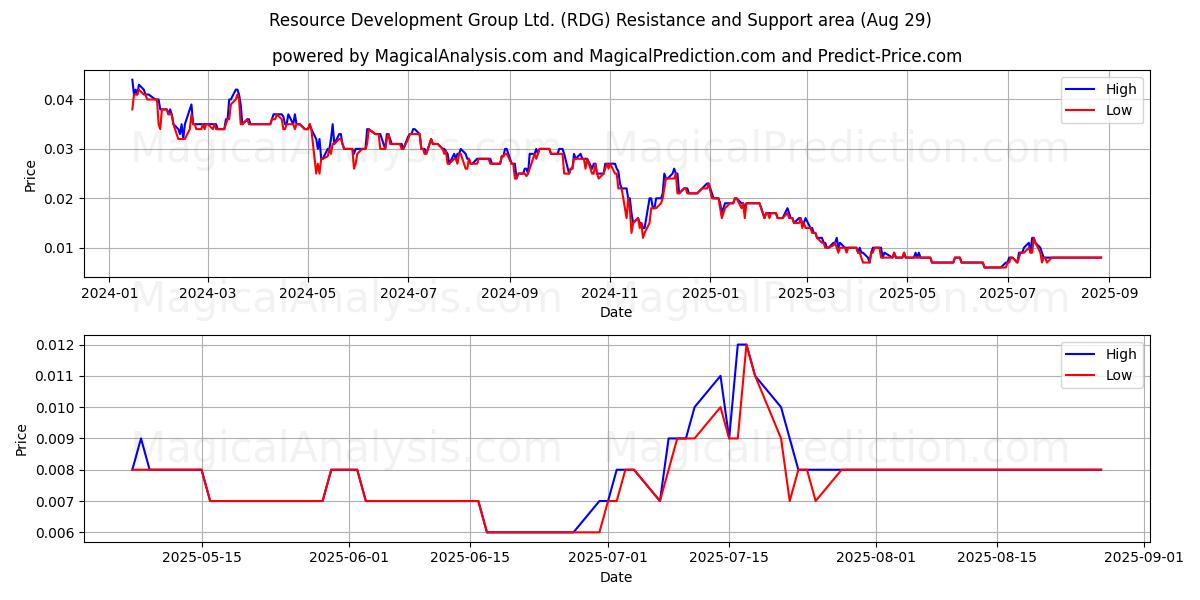
Task: Click the 2025-05-15 date tick label
Action: tap(201, 559)
